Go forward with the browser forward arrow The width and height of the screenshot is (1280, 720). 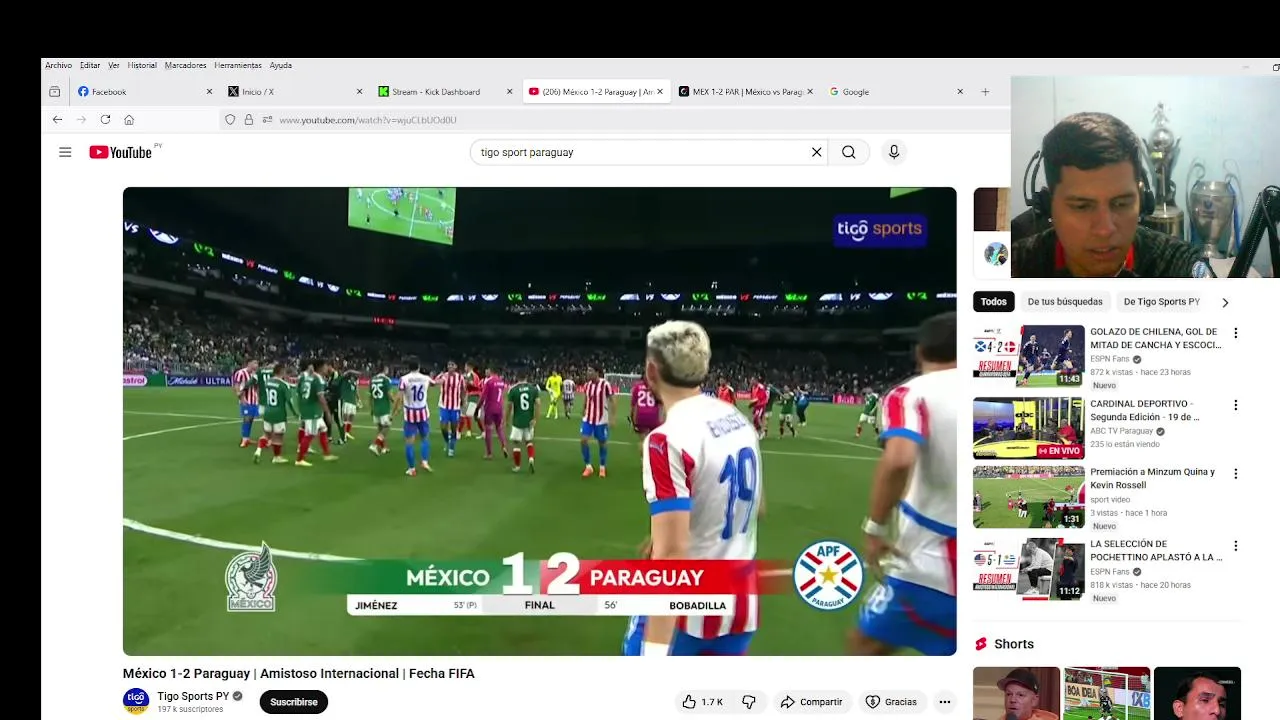coord(81,120)
